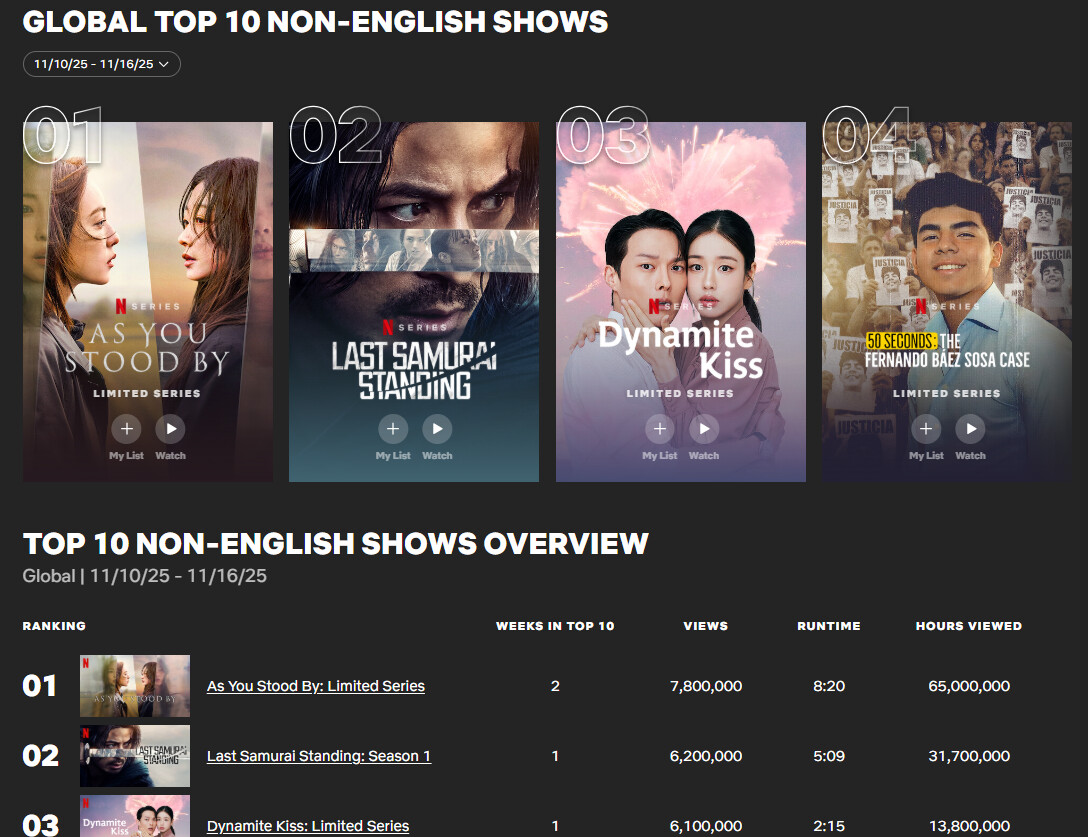Screen dimensions: 1088x837
Task: Select the 7,800,000 views value
Action: click(x=706, y=686)
